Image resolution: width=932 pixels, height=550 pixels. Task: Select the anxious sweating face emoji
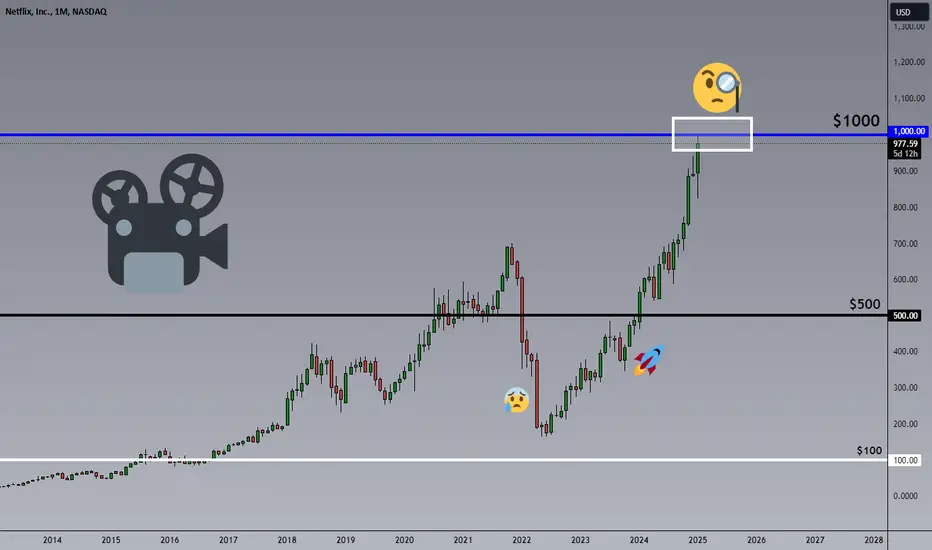point(517,400)
